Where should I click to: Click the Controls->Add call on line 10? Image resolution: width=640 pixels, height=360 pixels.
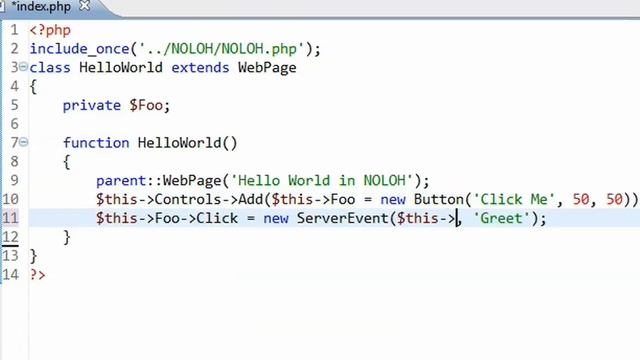coord(208,199)
